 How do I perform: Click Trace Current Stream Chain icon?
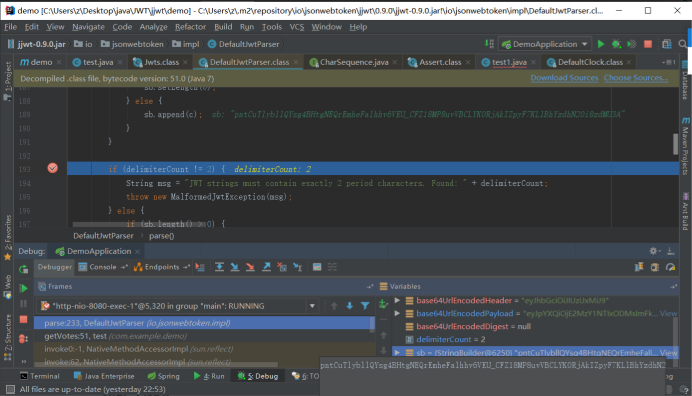click(x=332, y=267)
